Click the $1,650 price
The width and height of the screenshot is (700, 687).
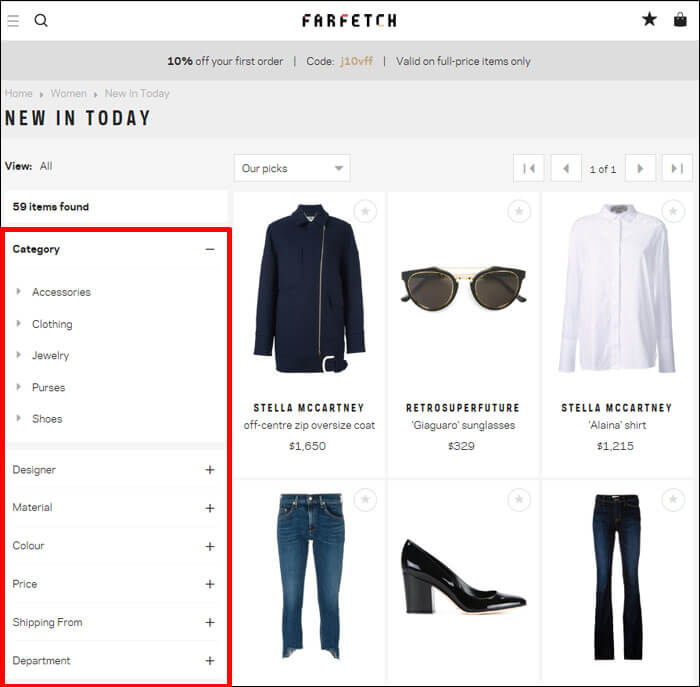coord(307,446)
